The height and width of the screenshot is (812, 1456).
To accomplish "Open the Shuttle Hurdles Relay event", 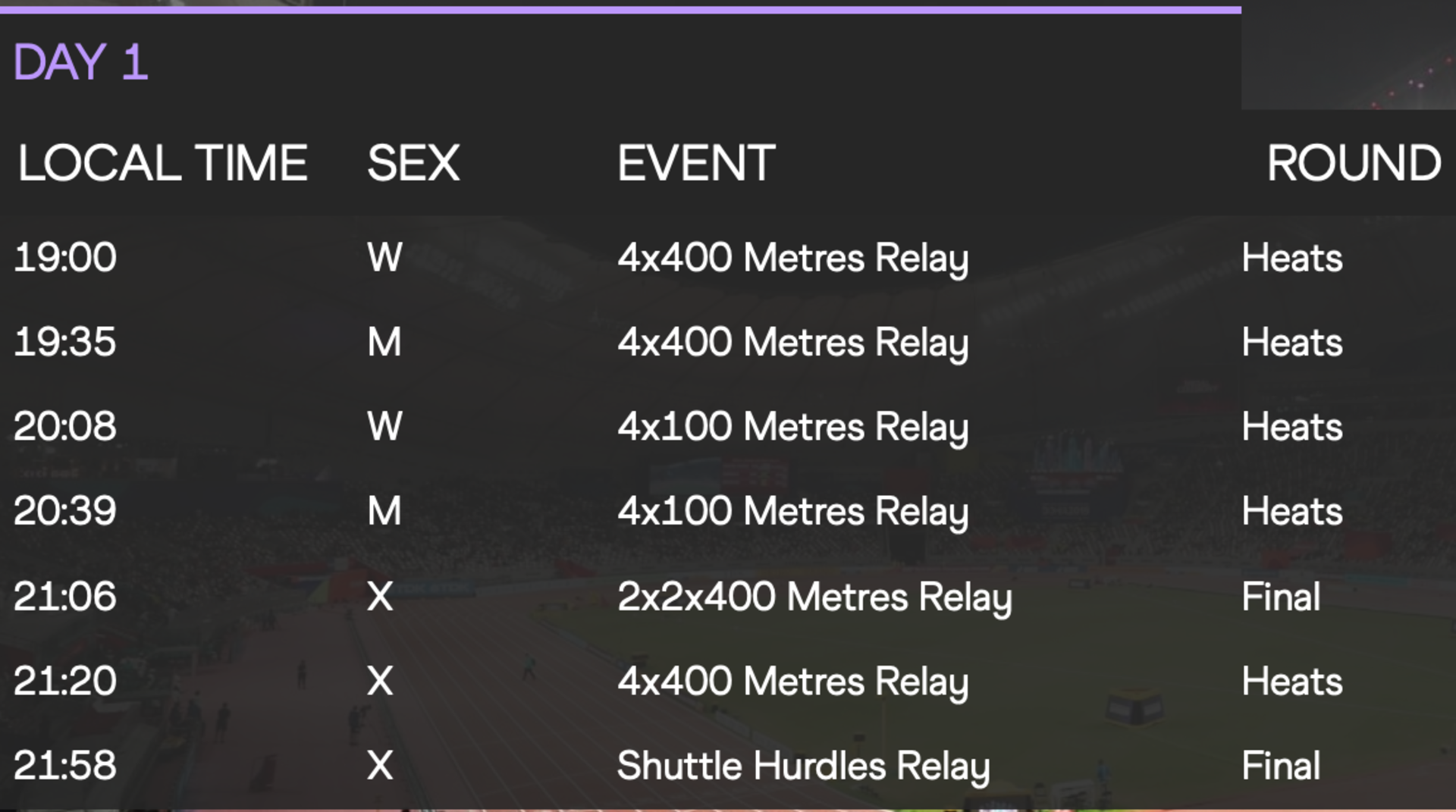I will (x=804, y=766).
